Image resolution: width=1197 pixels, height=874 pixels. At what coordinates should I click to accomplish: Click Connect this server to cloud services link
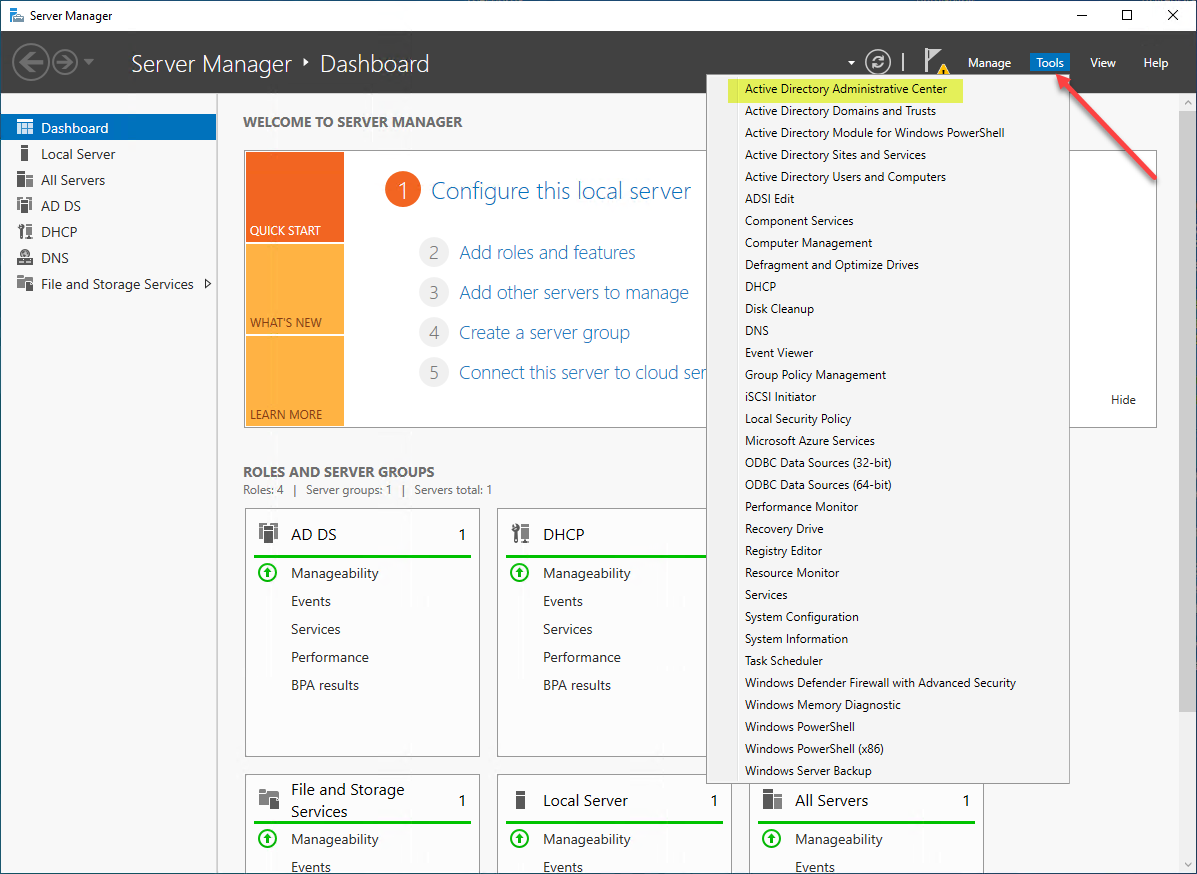(582, 372)
